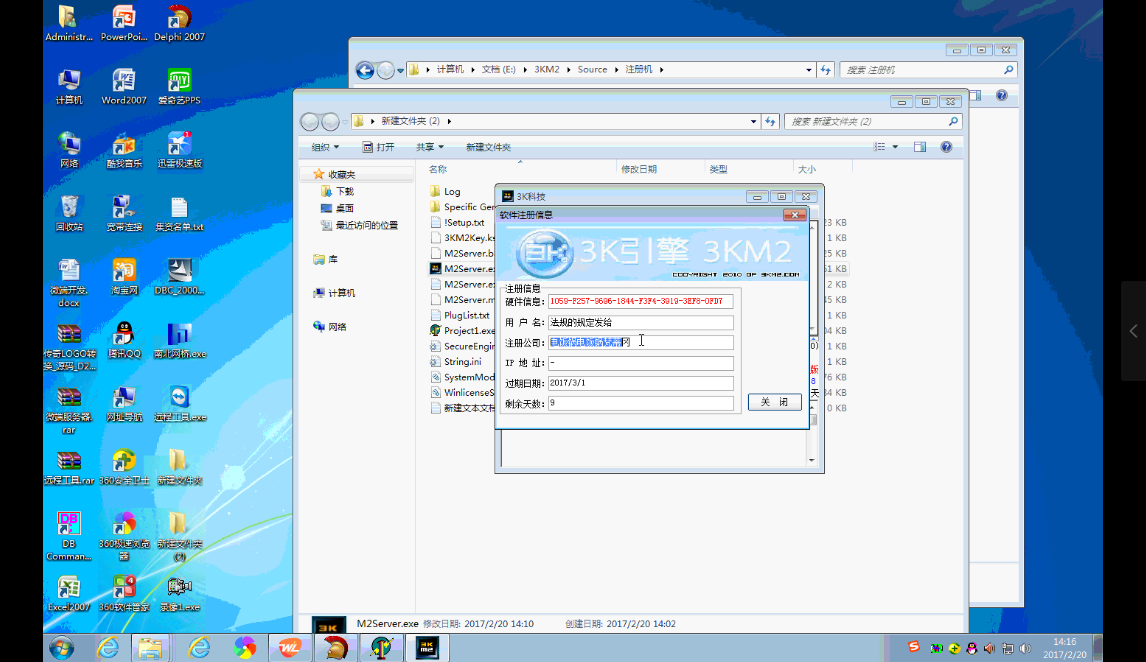Screen dimensions: 1146x662
Task: Click 新建文件夹 in the Explorer toolbar
Action: [488, 147]
